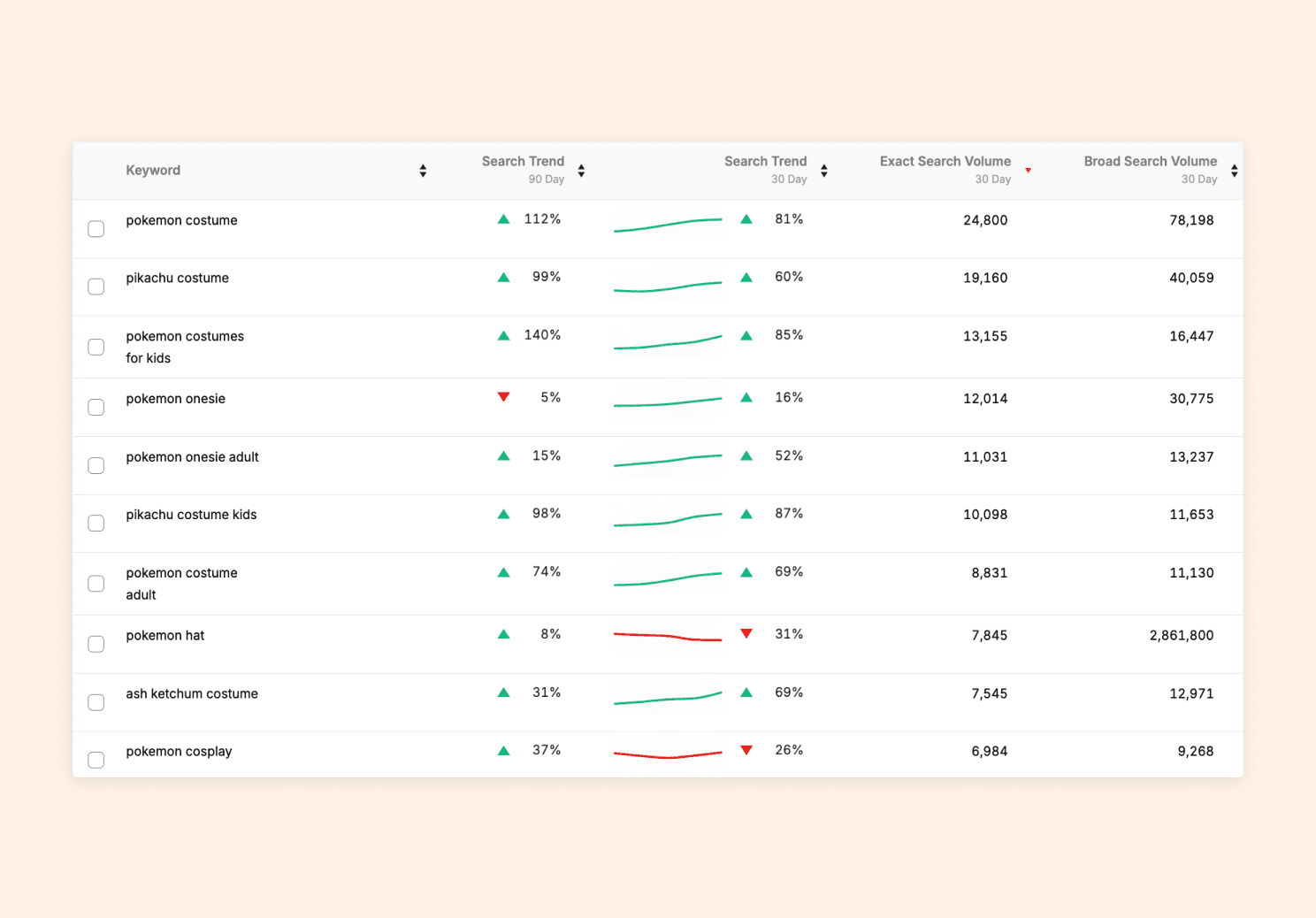
Task: Click the 30-day green arrow for pikachu costume
Action: [746, 277]
